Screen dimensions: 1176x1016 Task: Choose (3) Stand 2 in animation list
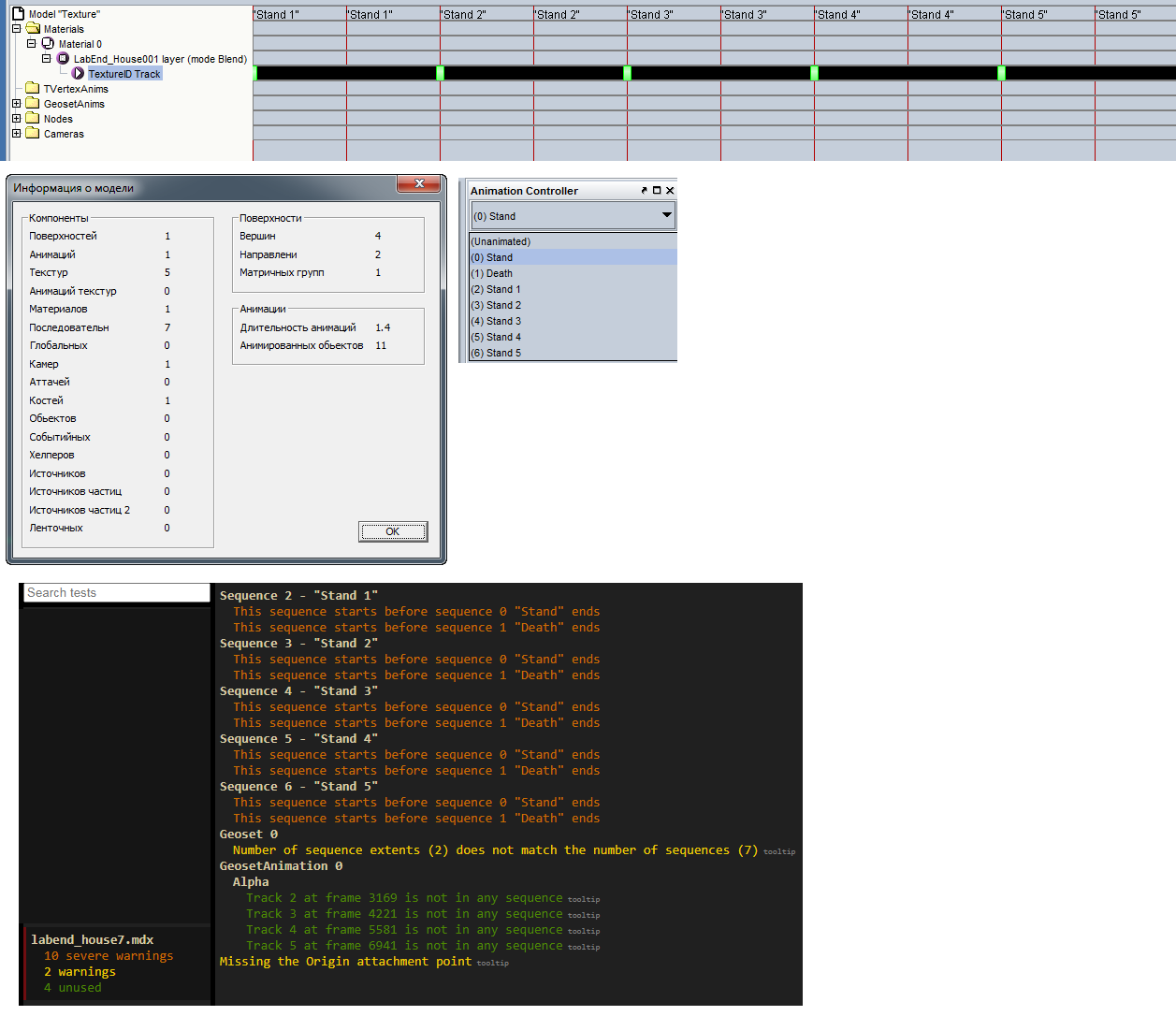[573, 305]
